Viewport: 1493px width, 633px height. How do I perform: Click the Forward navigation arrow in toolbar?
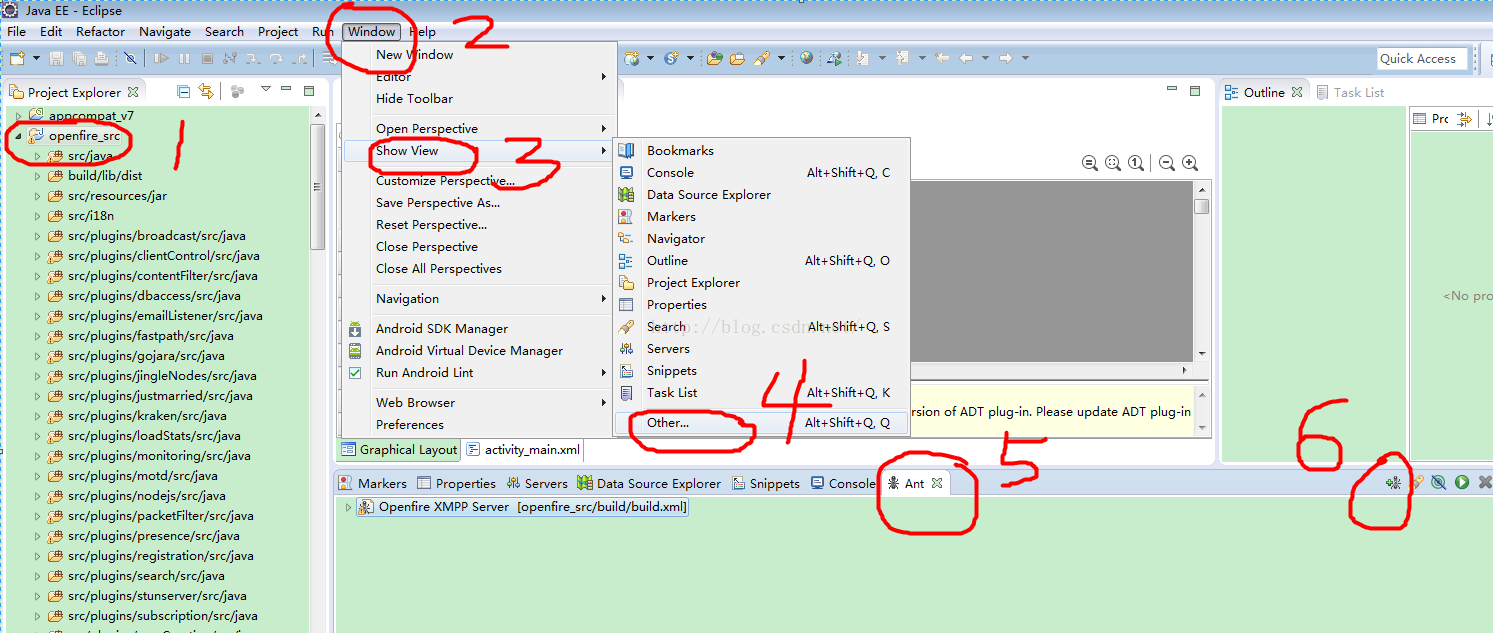click(x=1006, y=58)
